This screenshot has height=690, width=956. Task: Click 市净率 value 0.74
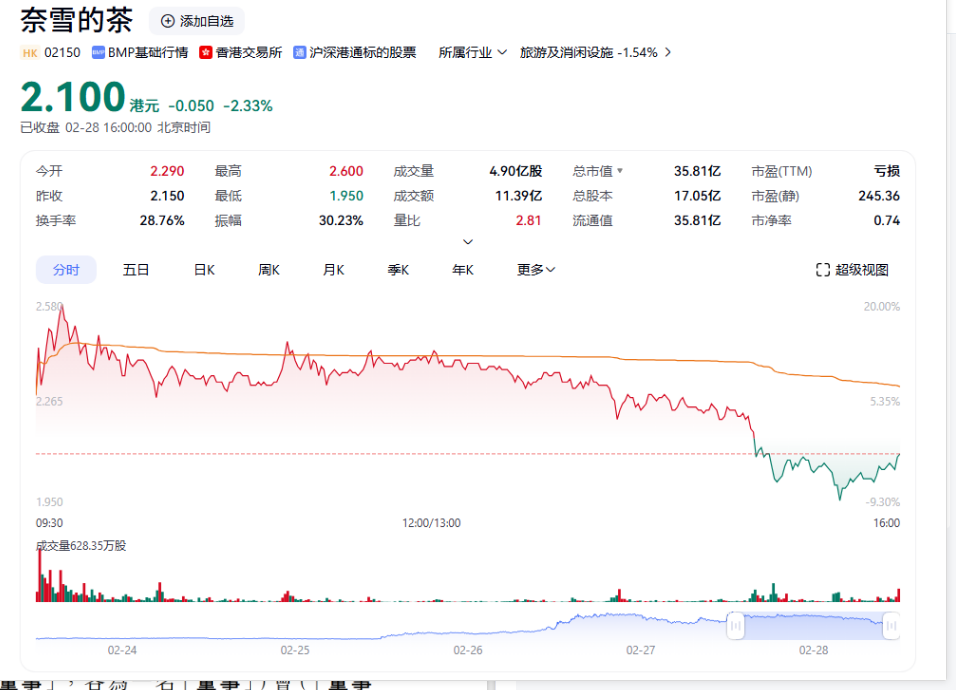tap(886, 221)
